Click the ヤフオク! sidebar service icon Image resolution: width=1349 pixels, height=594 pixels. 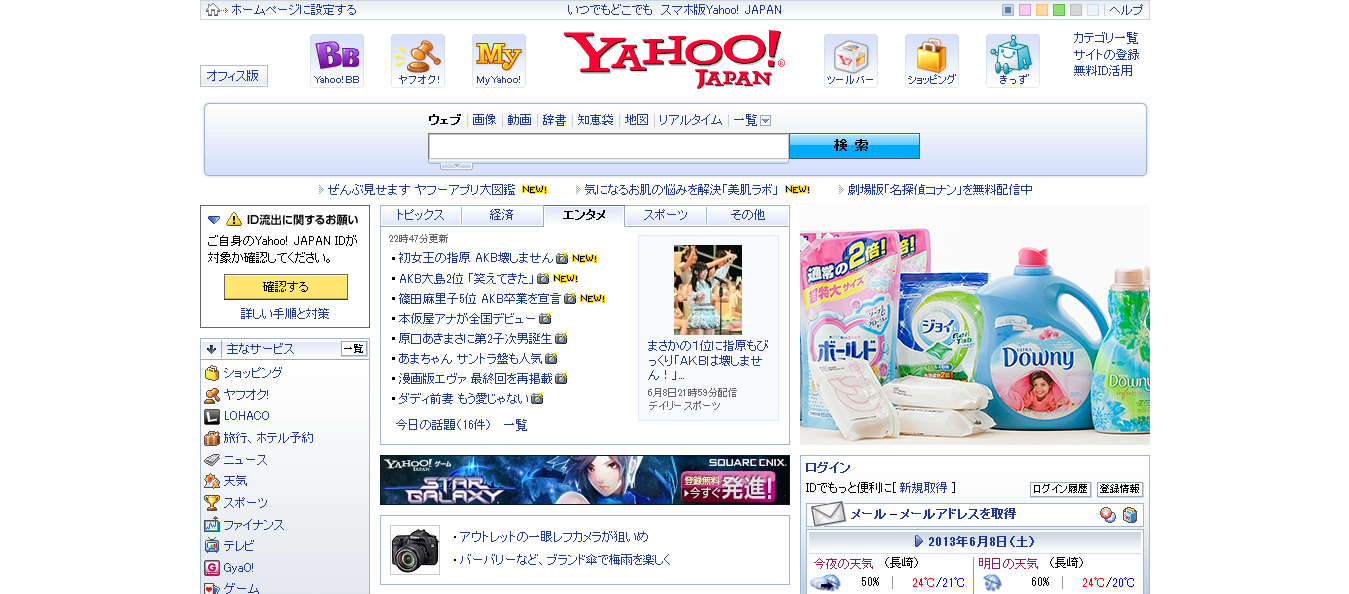click(212, 395)
